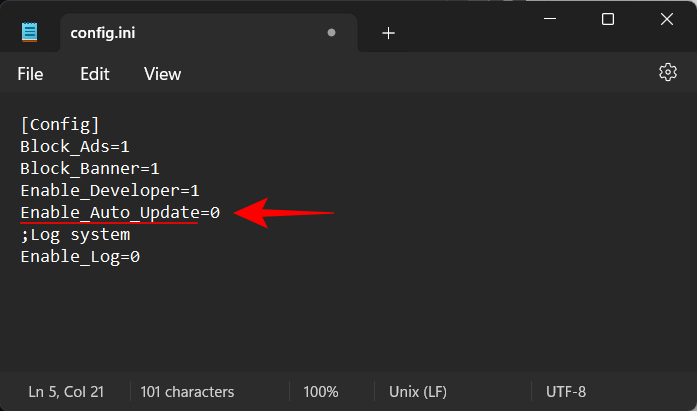Place cursor on the Enable_Auto_Update=0 line
697x411 pixels.
[119, 213]
